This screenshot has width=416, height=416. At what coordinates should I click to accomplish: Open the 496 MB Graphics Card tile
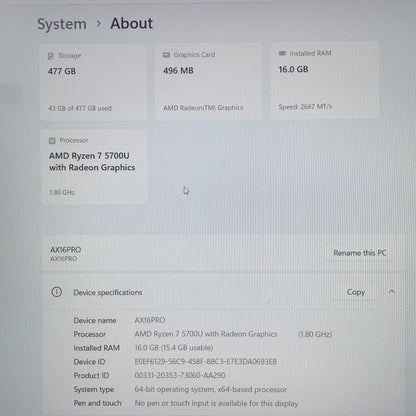(208, 81)
